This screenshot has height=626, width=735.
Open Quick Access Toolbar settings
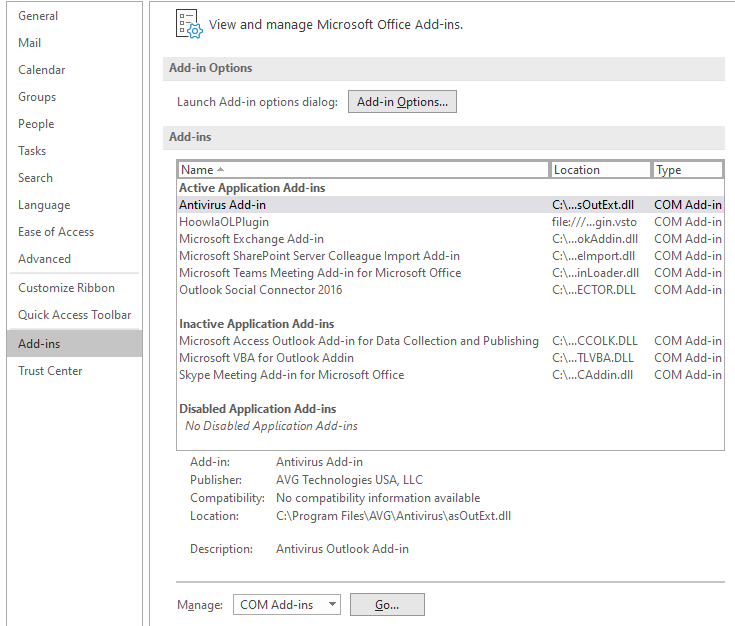click(75, 315)
